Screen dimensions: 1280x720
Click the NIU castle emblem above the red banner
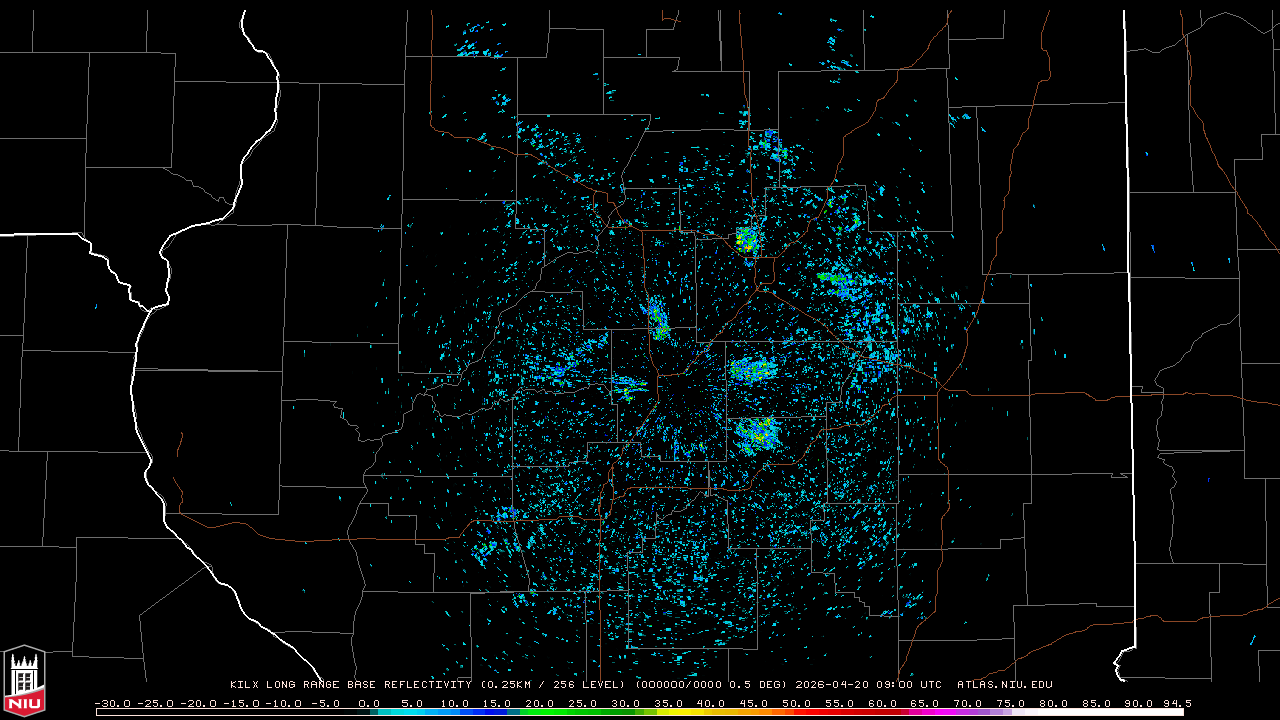click(24, 672)
